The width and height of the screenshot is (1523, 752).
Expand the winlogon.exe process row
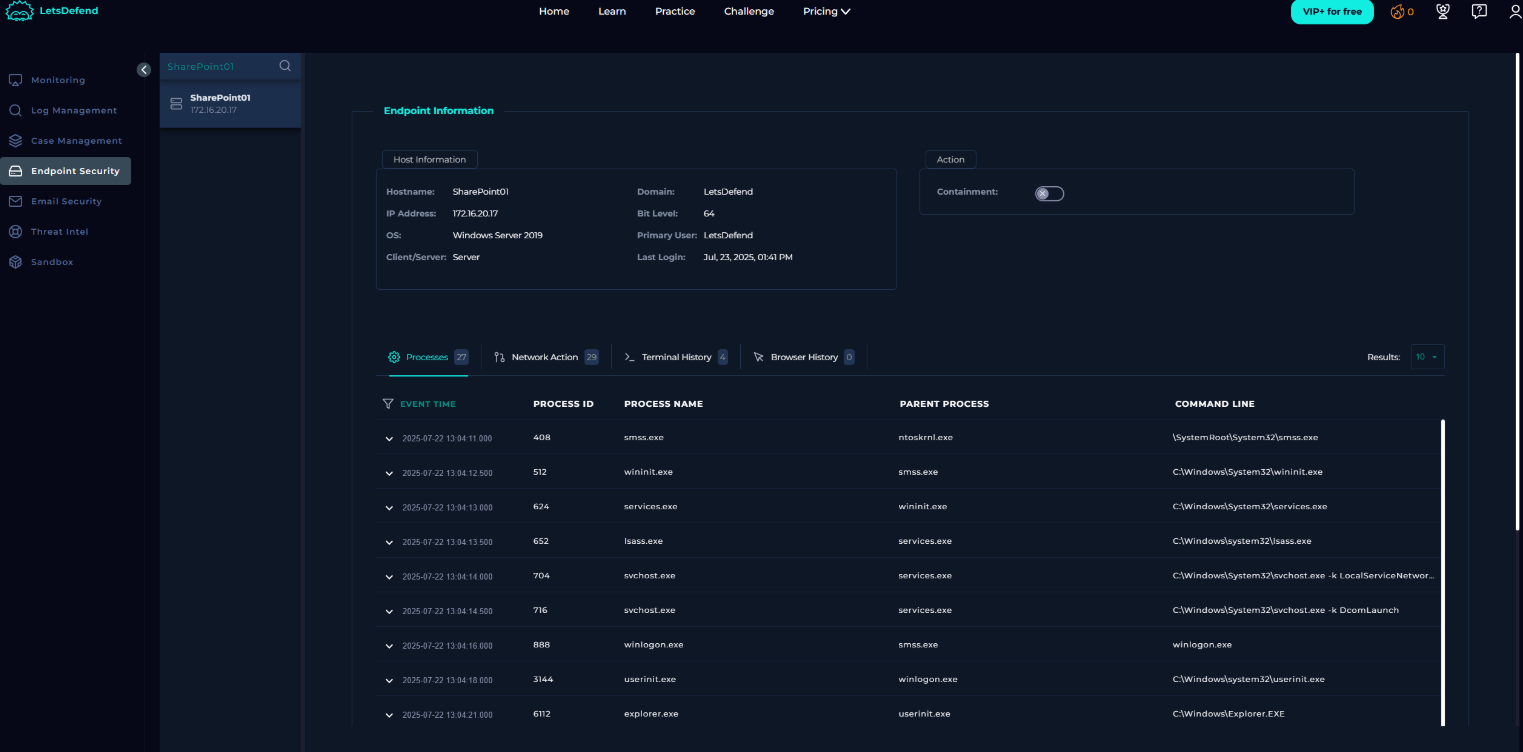(x=389, y=646)
